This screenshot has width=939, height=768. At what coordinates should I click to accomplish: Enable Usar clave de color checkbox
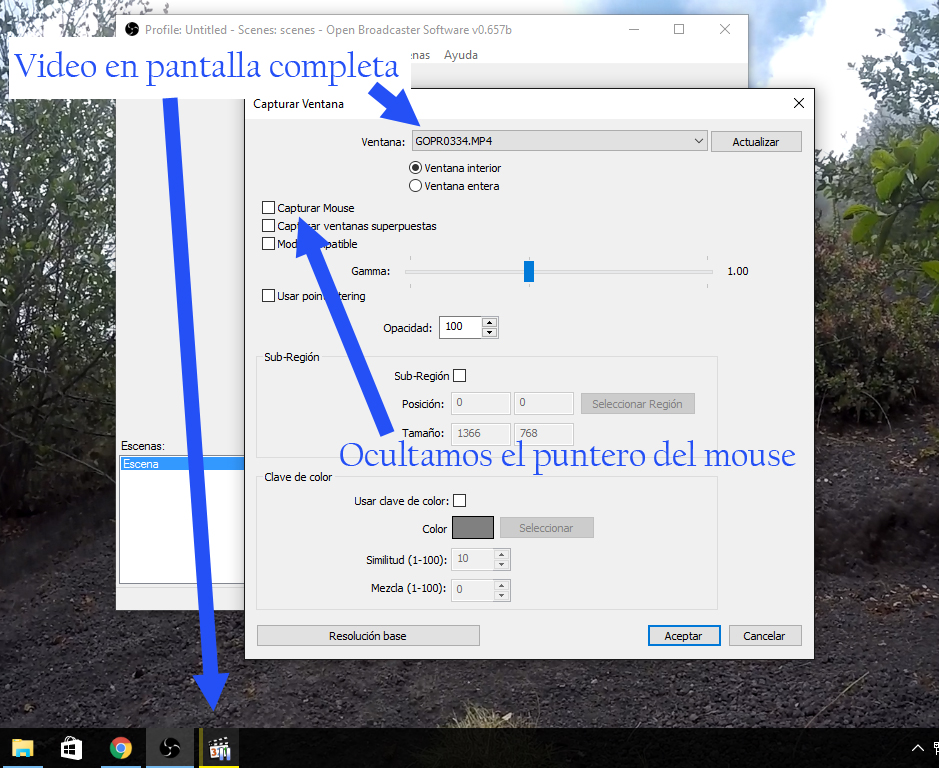coord(460,500)
